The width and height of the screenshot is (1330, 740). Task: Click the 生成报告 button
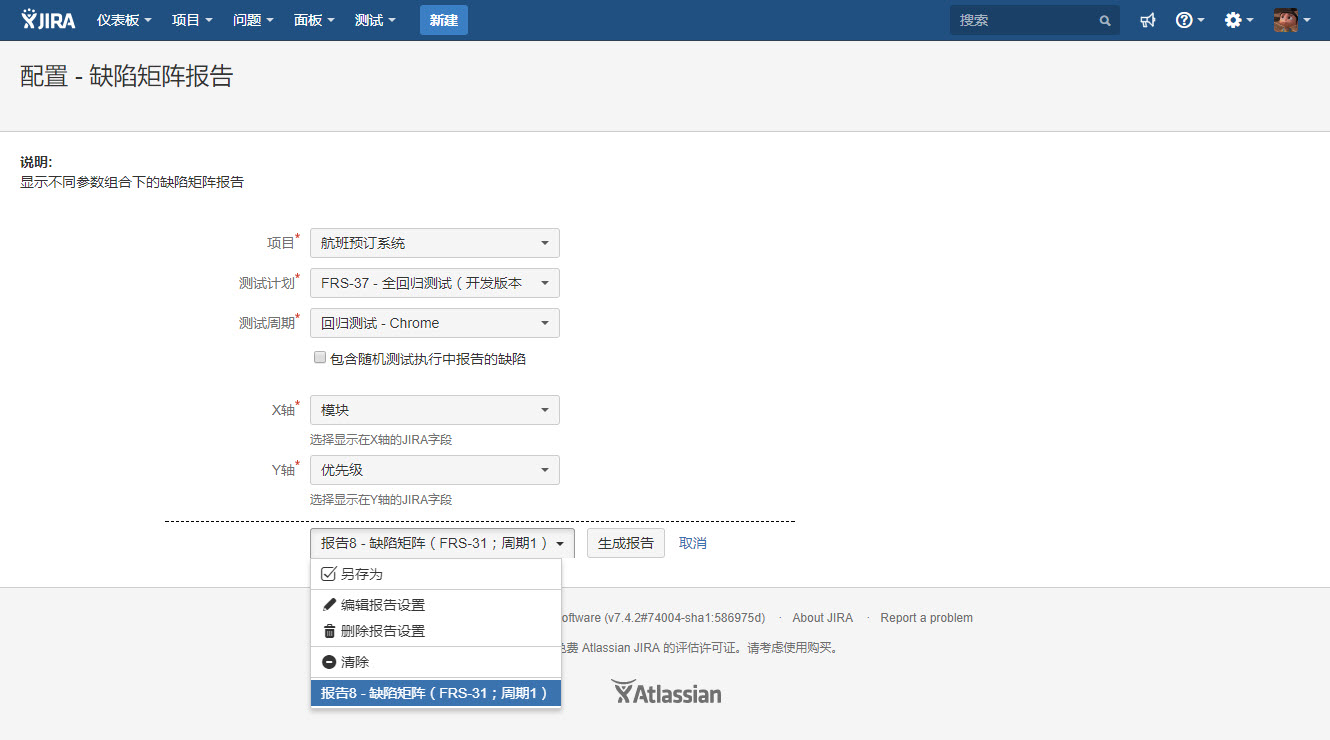[x=626, y=543]
